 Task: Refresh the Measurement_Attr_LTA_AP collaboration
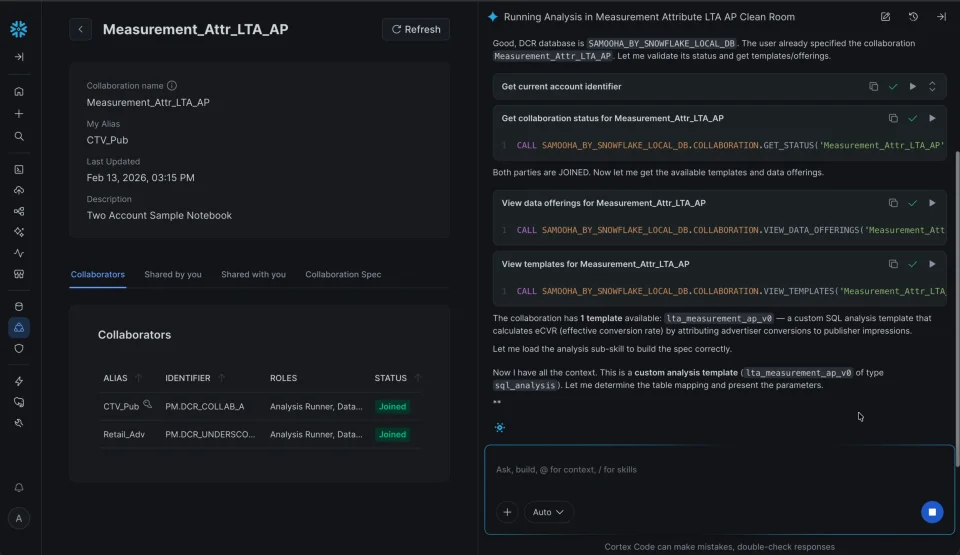[416, 29]
